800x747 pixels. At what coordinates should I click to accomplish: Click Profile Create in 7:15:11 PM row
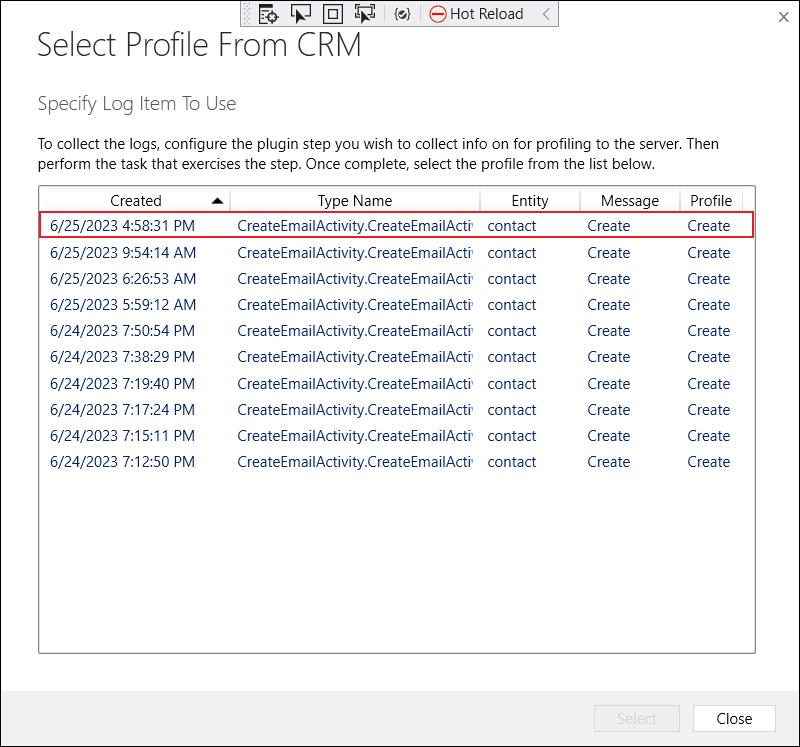tap(709, 436)
